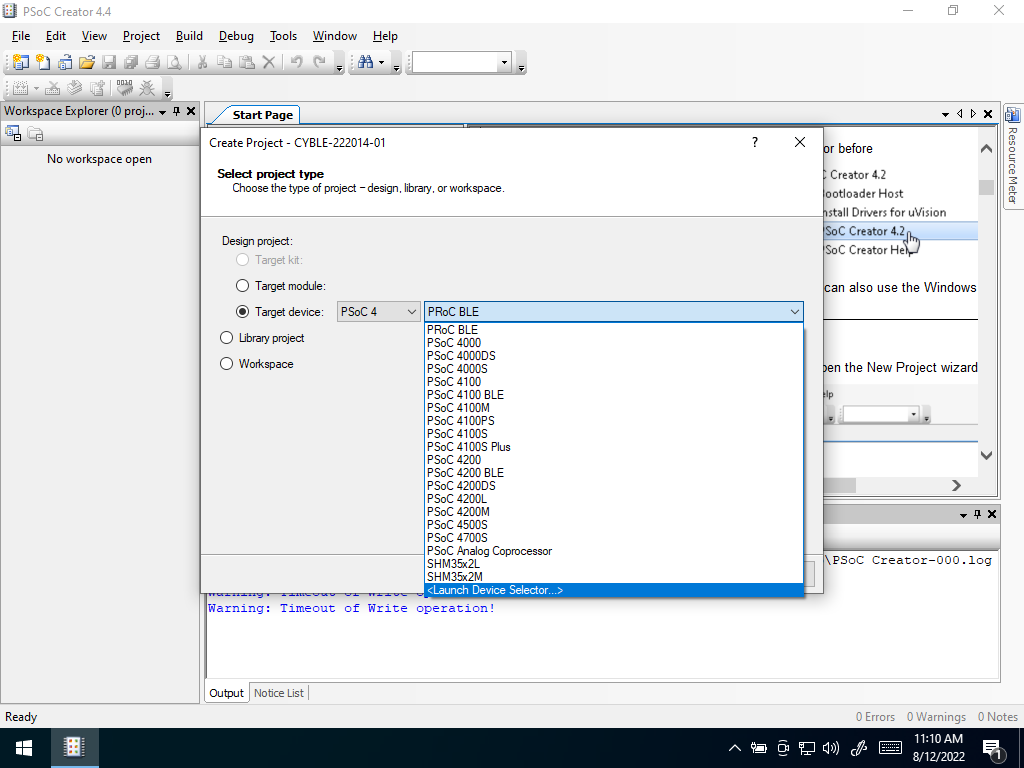The image size is (1024, 768).
Task: Select the Target module radio button
Action: pyautogui.click(x=242, y=286)
